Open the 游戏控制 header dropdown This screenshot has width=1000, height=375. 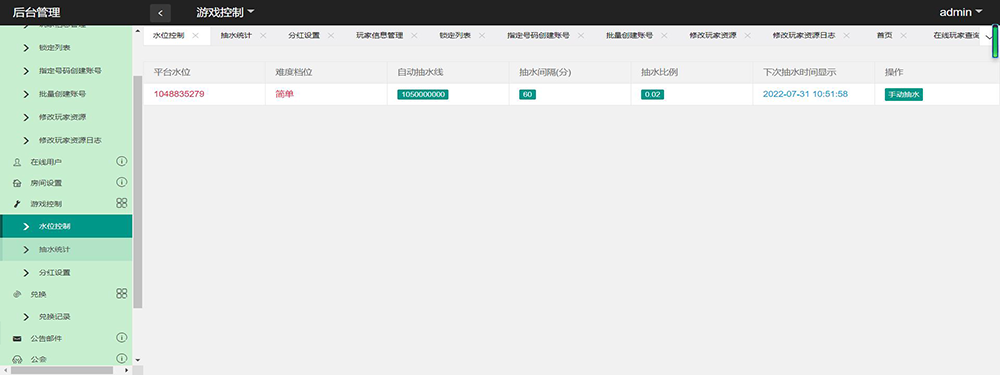click(x=225, y=12)
